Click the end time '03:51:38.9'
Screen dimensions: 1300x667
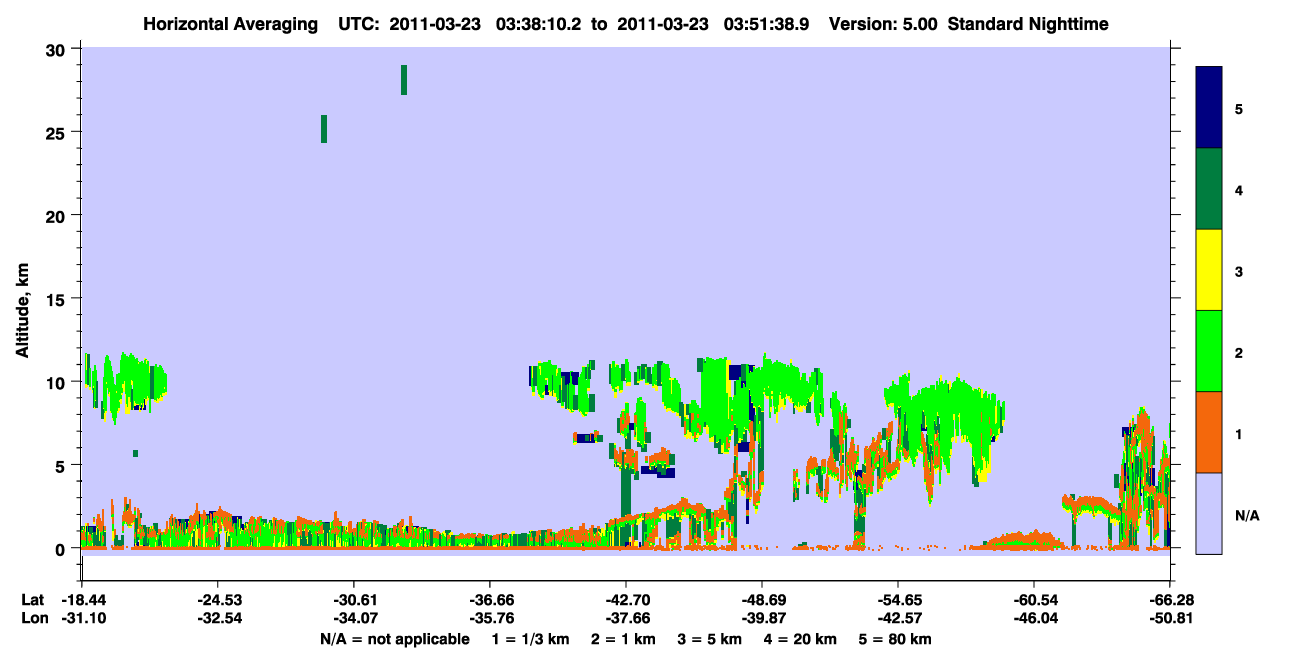pos(765,24)
